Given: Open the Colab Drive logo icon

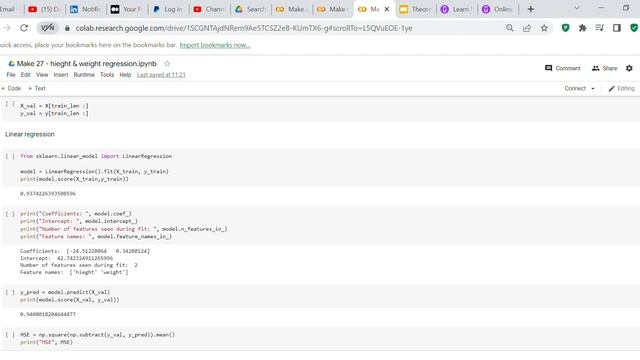Looking at the screenshot, I should 11,64.
